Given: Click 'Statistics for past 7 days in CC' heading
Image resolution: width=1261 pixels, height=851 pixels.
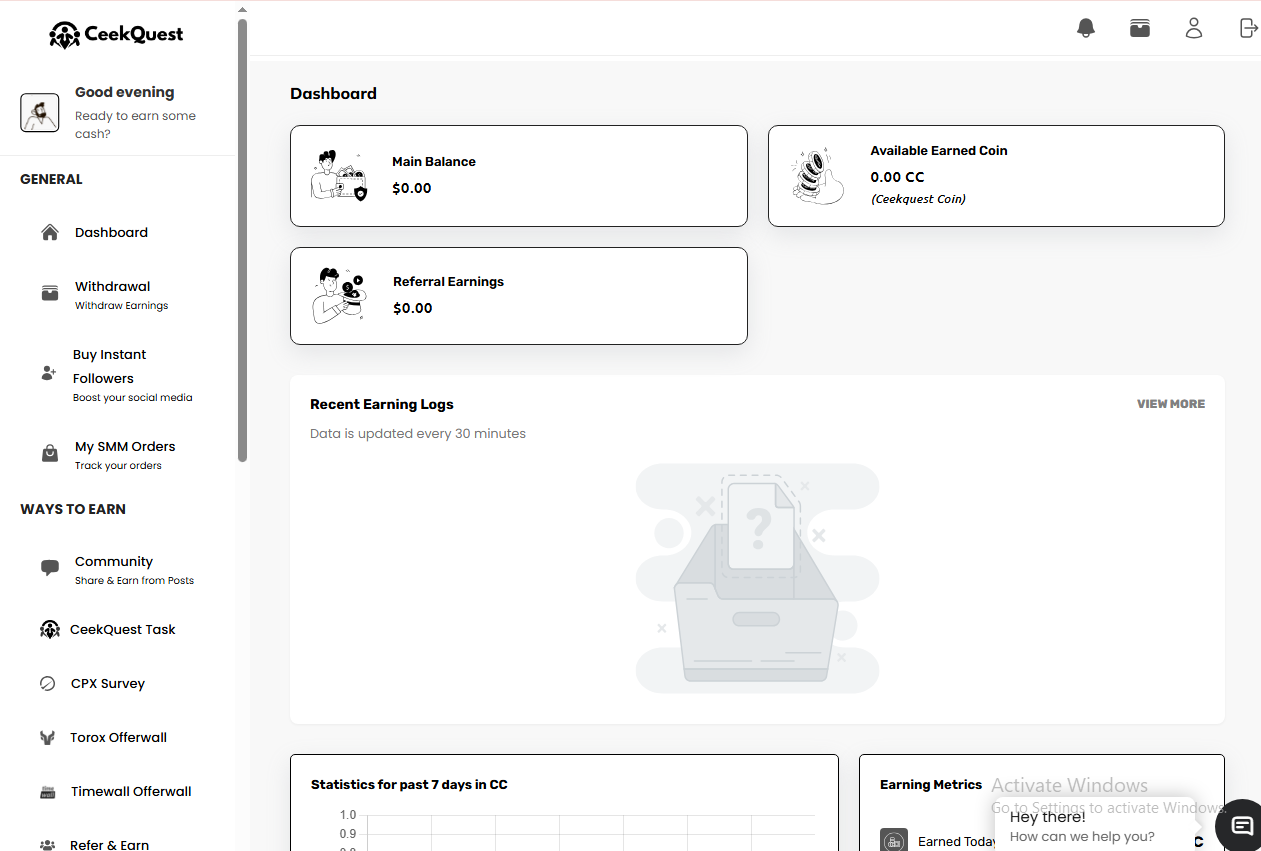Looking at the screenshot, I should [409, 785].
